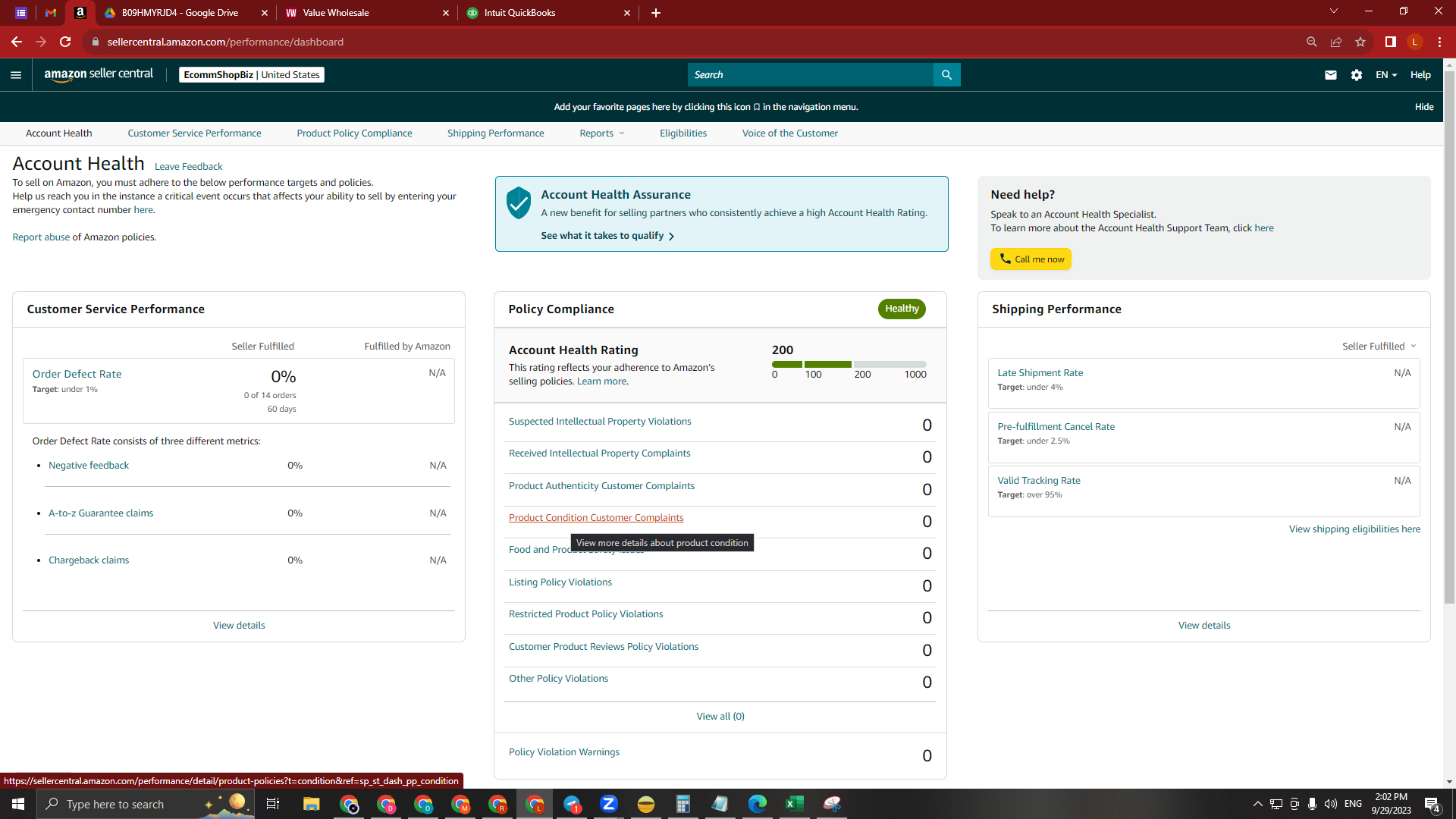Open Order Defect Rate details
Viewport: 1456px width, 819px height.
(x=77, y=374)
